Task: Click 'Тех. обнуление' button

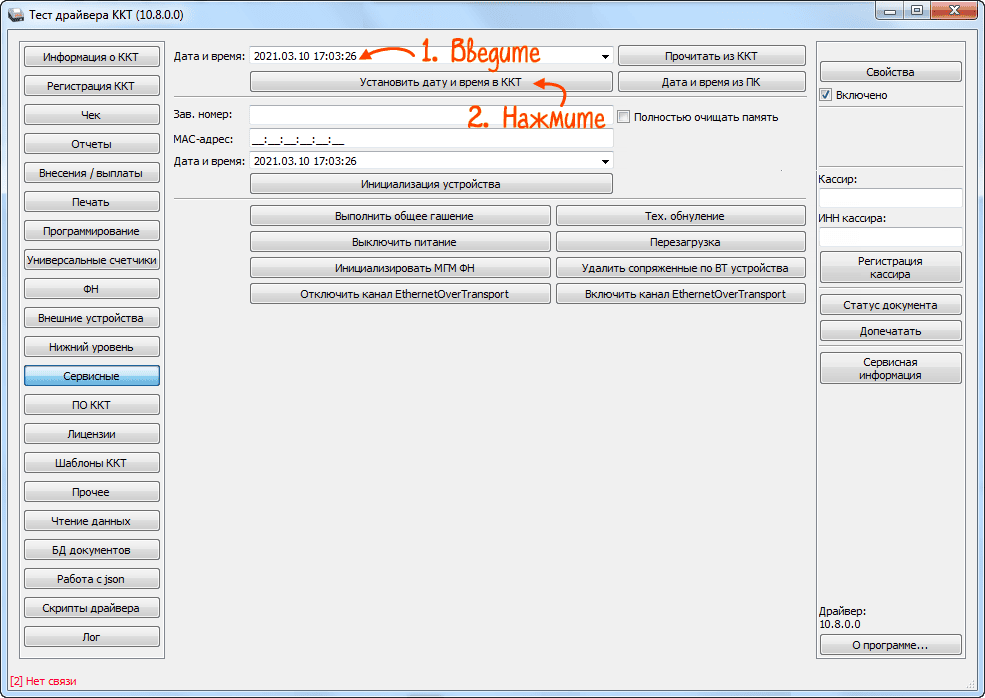Action: click(680, 216)
